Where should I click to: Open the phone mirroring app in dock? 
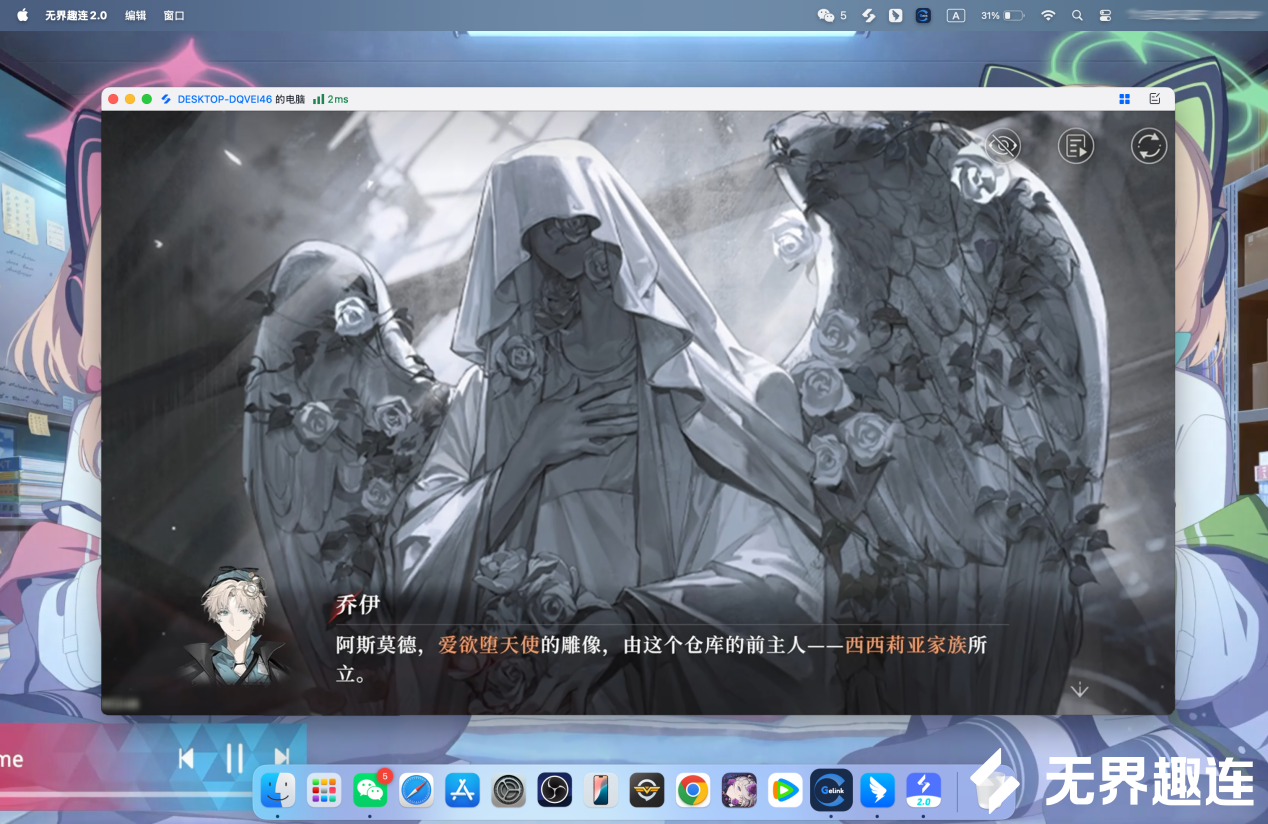point(601,790)
